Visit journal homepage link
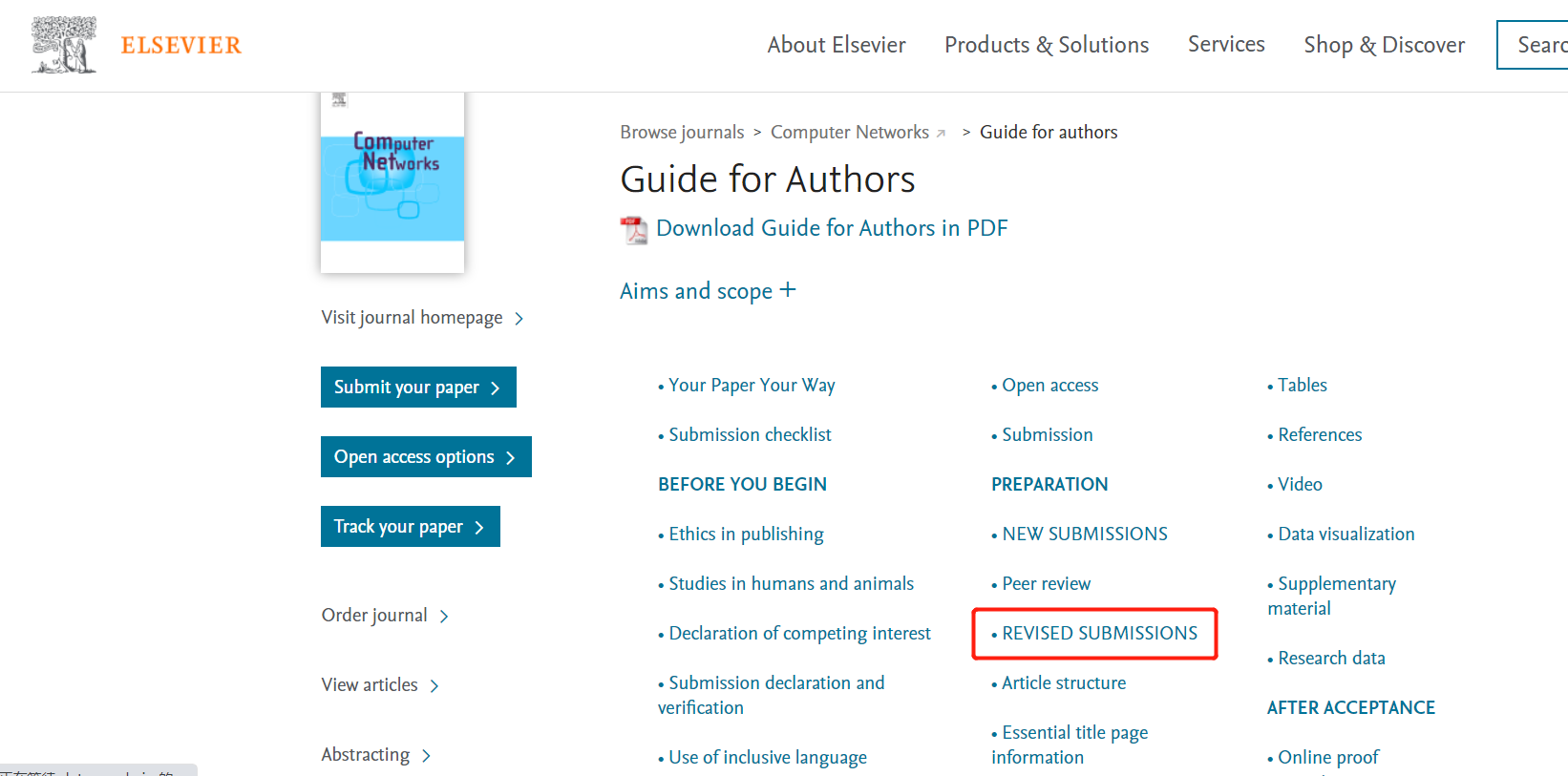Screen dimensions: 1568x776 point(412,318)
